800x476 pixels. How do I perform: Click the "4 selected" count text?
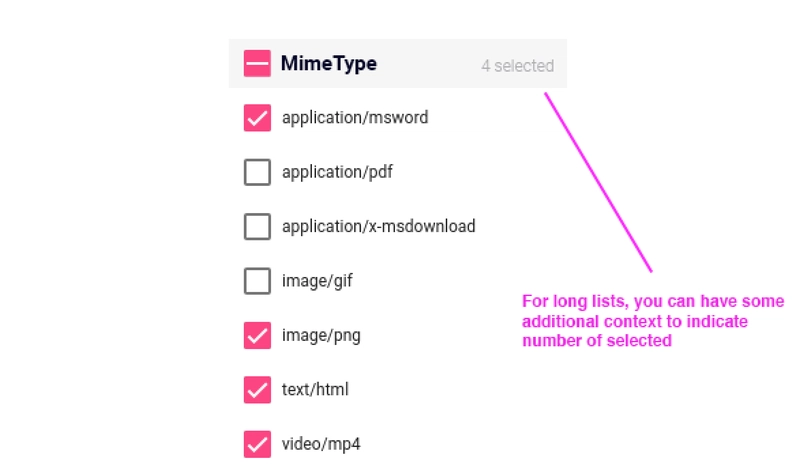517,66
